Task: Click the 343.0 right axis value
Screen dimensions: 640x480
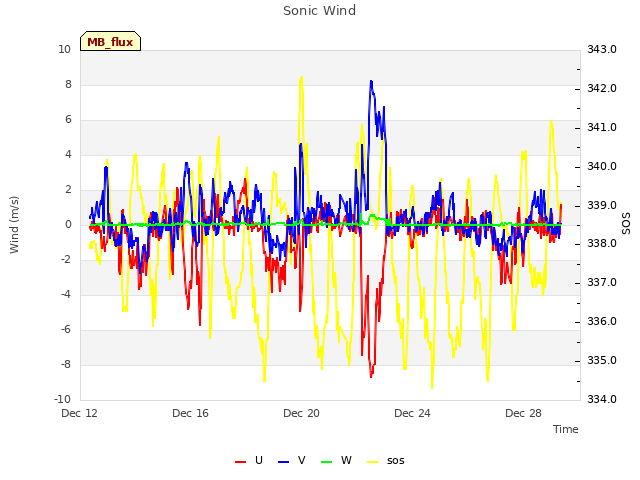Action: [x=602, y=49]
